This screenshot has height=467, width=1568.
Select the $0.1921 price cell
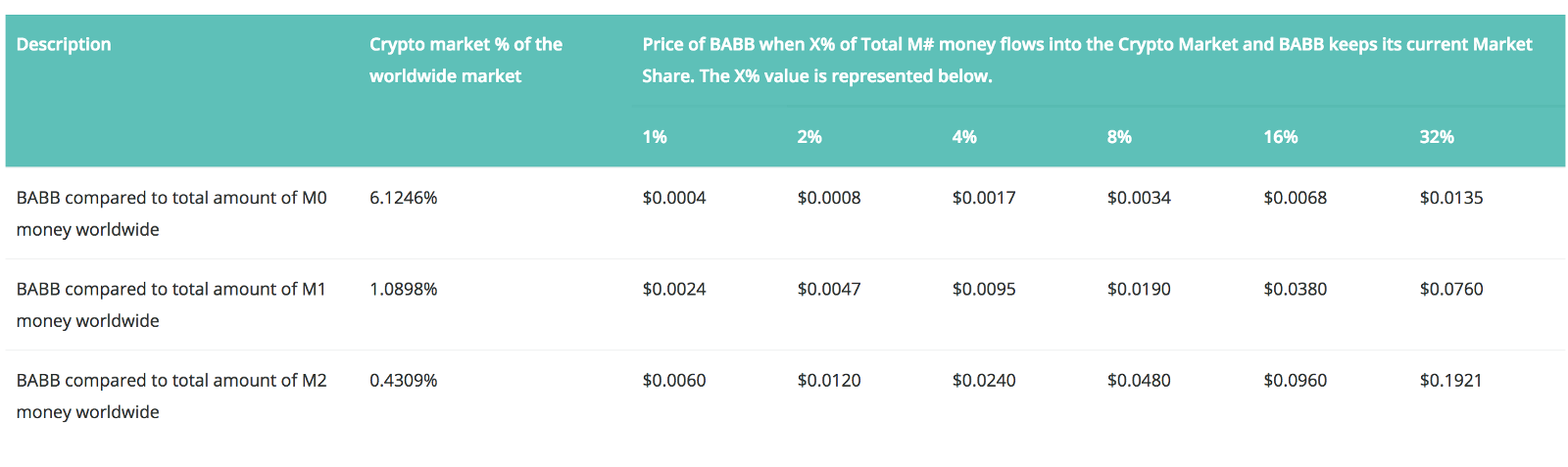[1451, 380]
